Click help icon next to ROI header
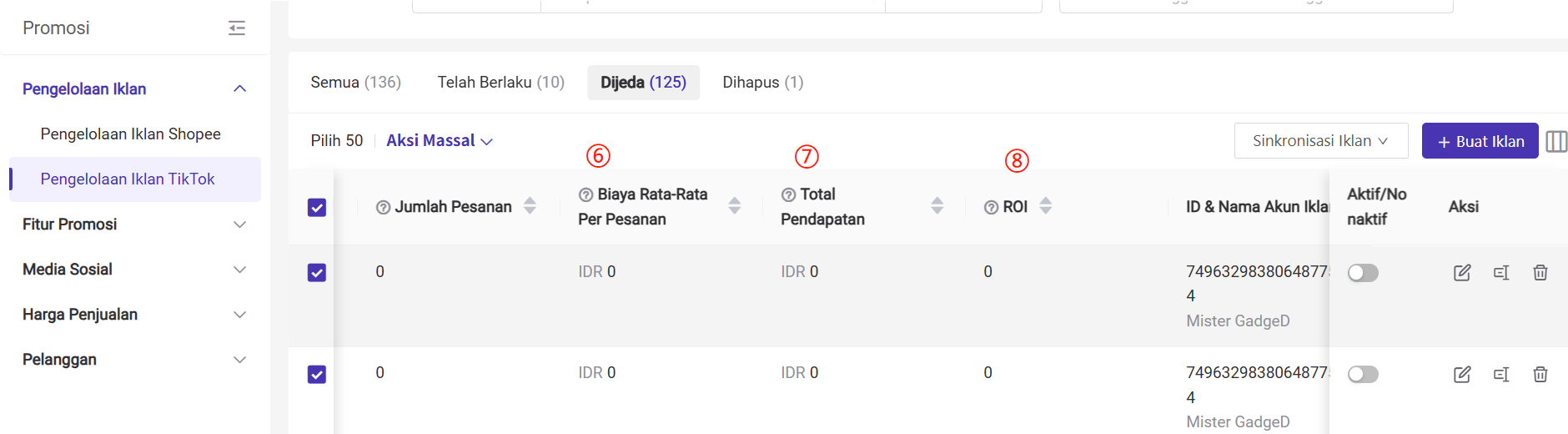The width and height of the screenshot is (1568, 434). (991, 207)
